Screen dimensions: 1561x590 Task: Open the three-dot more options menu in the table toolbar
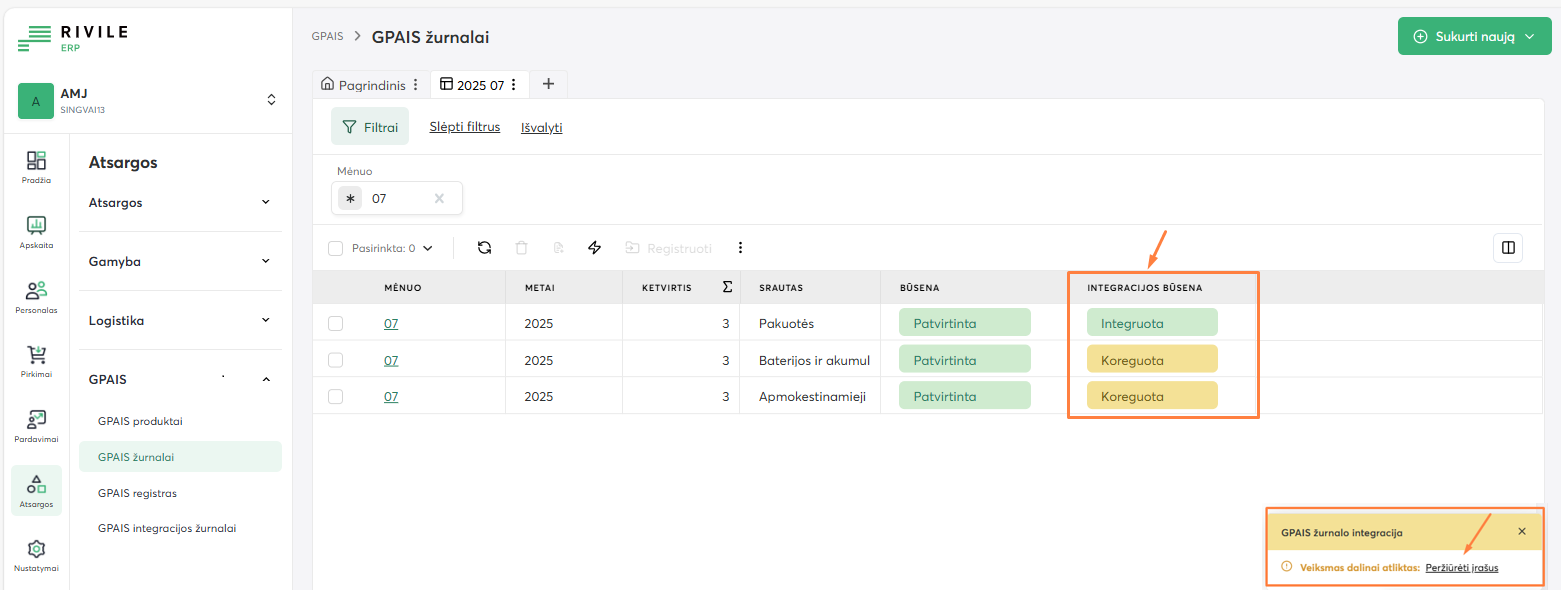click(740, 248)
